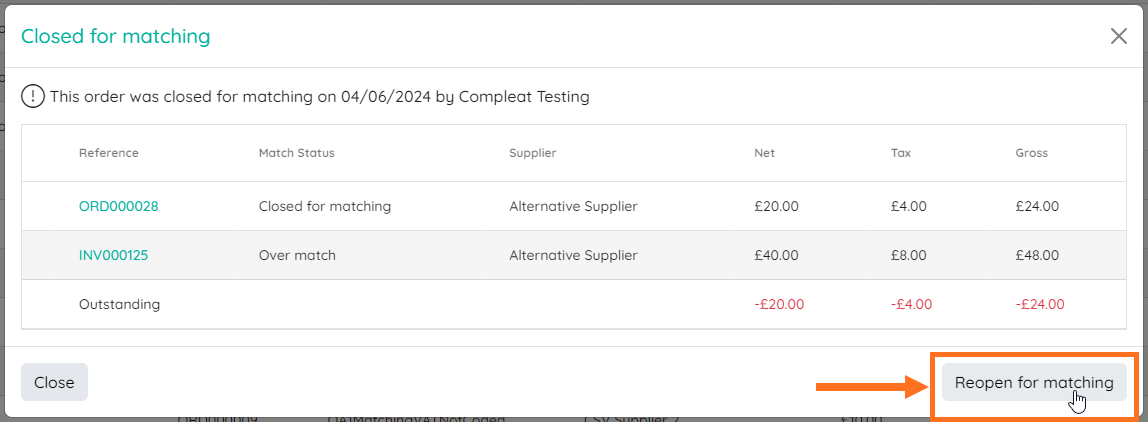
Task: Click the Net column header
Action: pyautogui.click(x=764, y=153)
